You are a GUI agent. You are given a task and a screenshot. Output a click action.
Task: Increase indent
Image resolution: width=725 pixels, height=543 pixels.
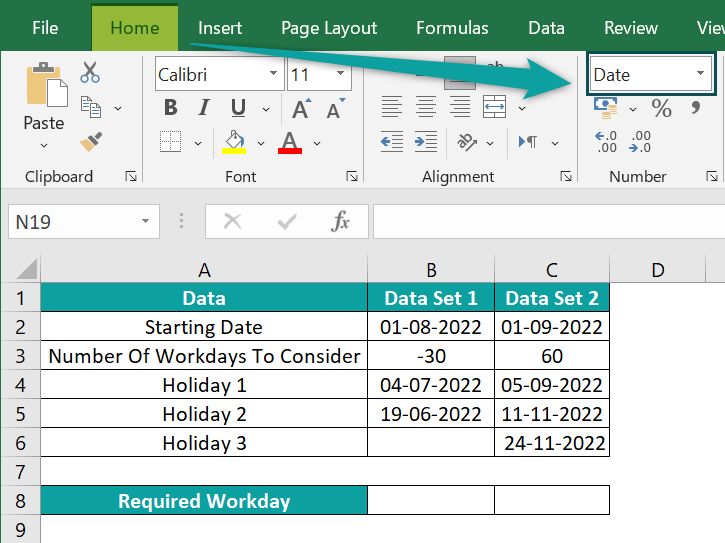coord(426,142)
